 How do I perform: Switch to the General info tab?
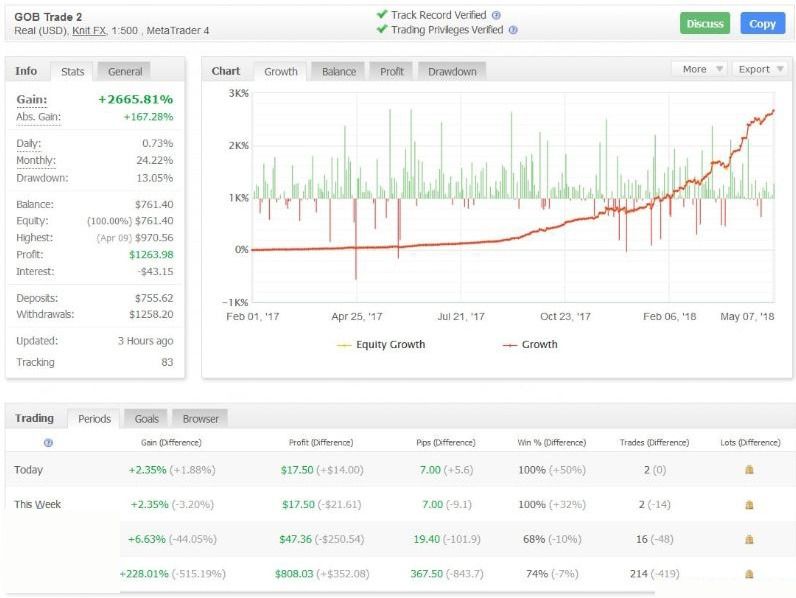click(x=125, y=71)
